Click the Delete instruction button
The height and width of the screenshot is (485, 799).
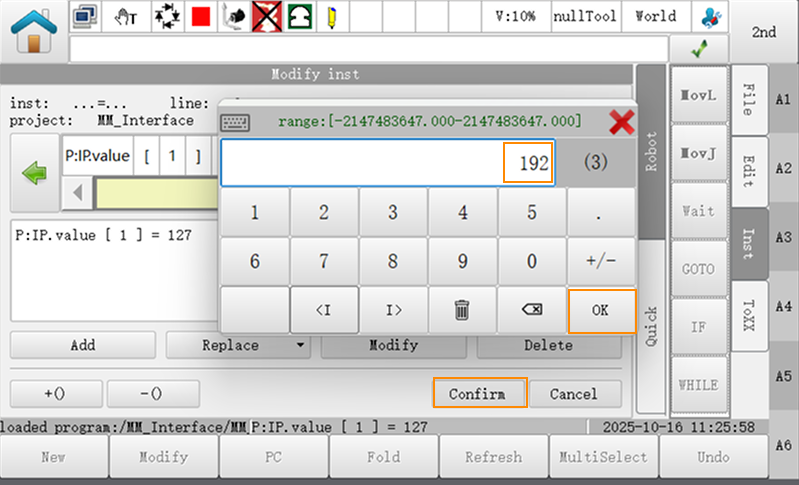click(548, 345)
